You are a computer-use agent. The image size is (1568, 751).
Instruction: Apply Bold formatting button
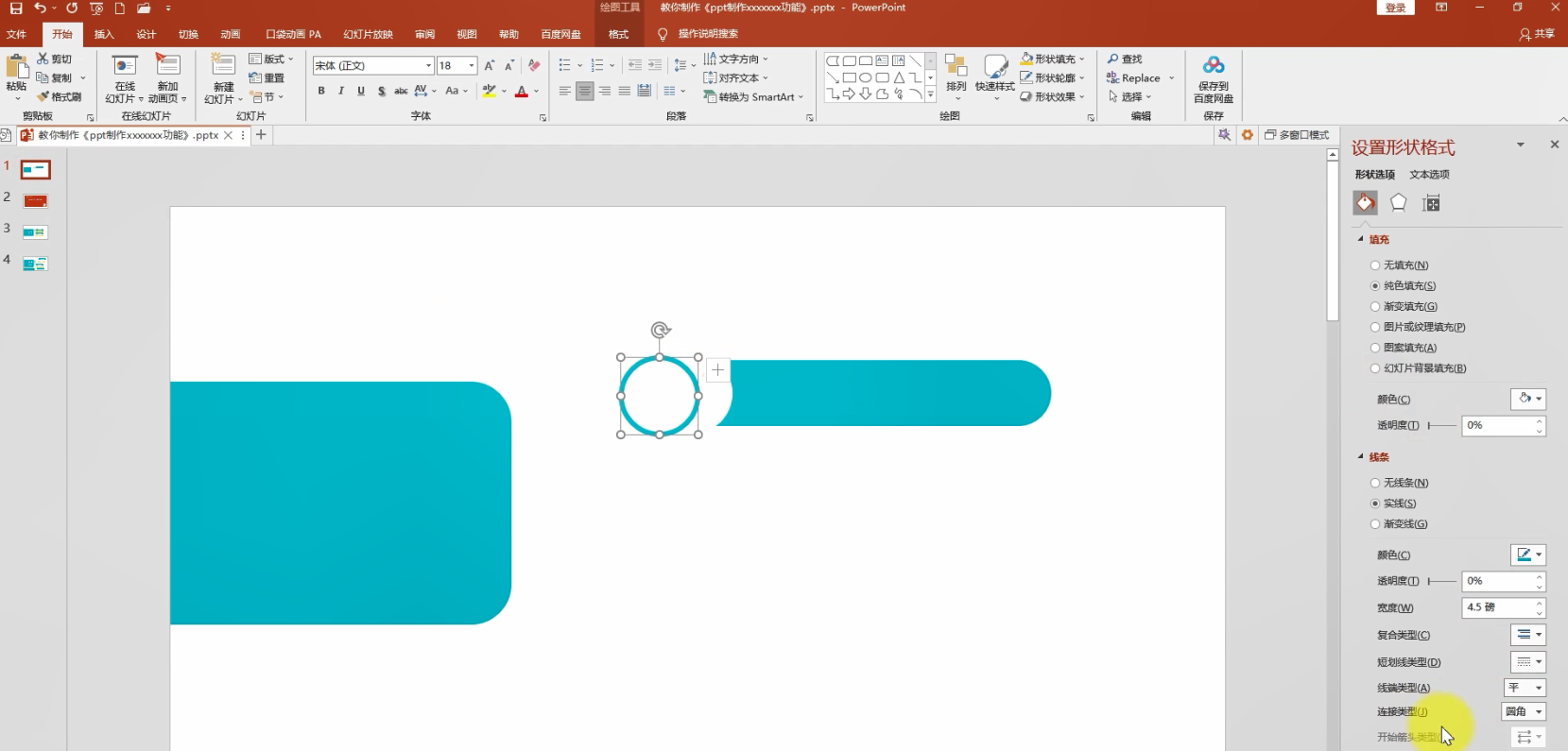(321, 91)
